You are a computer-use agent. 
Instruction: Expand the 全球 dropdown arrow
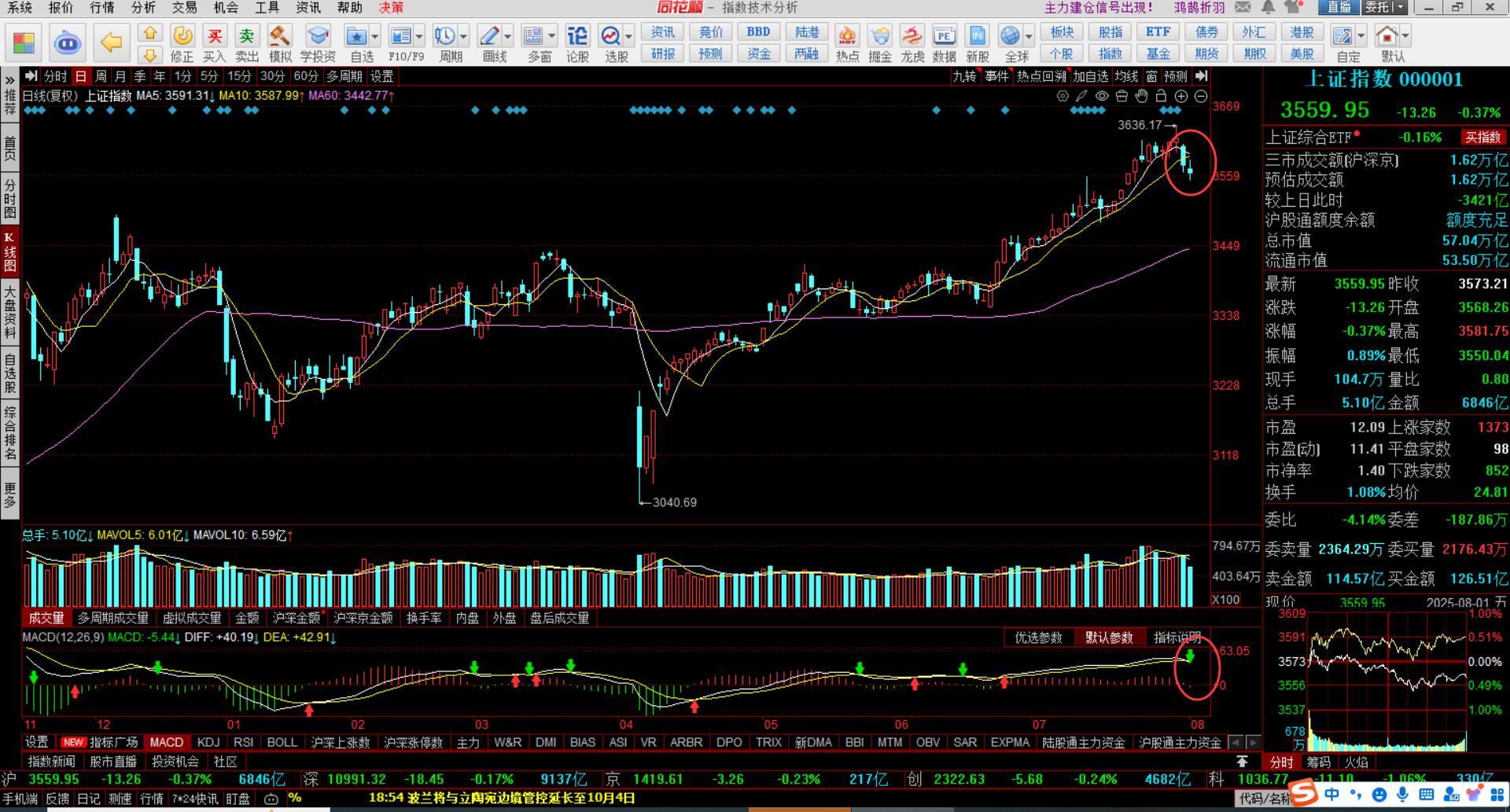(1029, 36)
